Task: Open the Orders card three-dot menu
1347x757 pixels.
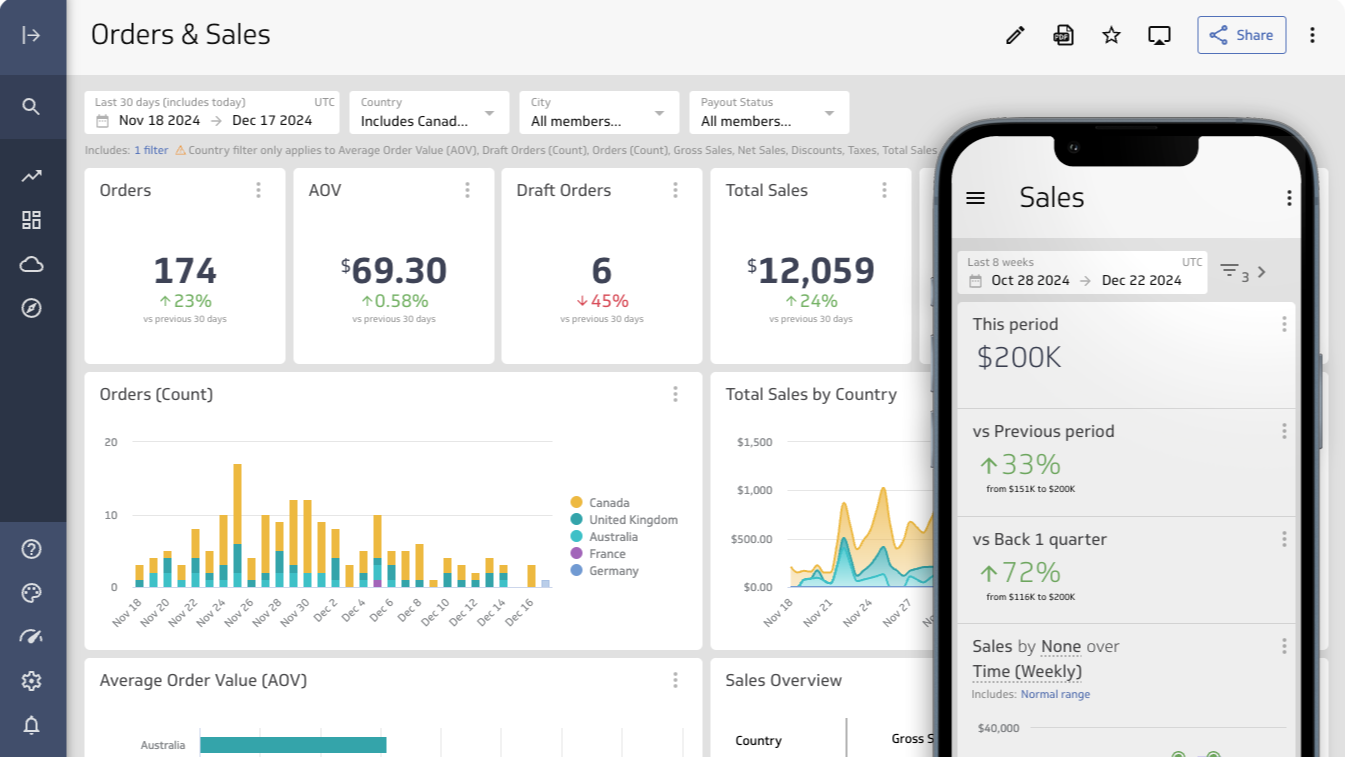Action: click(x=258, y=190)
